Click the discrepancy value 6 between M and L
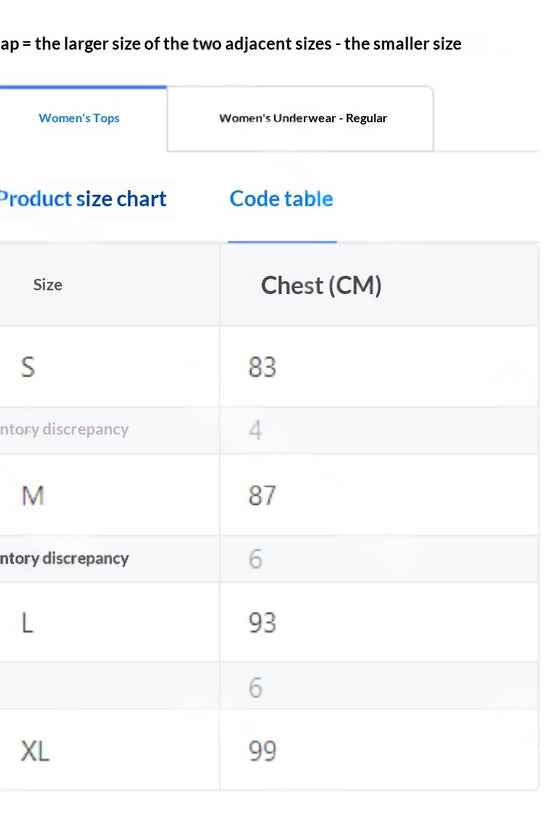This screenshot has height=825, width=550. pos(255,559)
